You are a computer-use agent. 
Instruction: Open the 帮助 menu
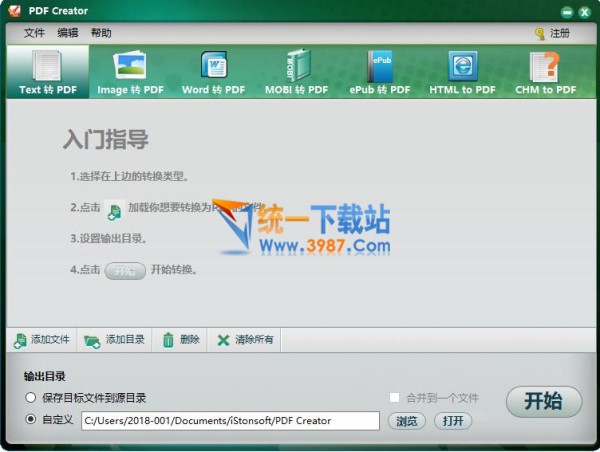tap(101, 33)
